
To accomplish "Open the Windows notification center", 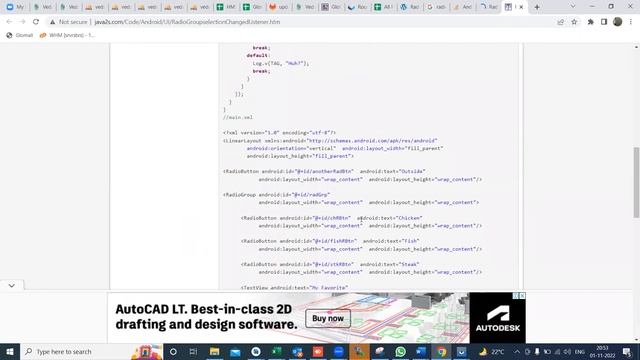I will pyautogui.click(x=627, y=352).
